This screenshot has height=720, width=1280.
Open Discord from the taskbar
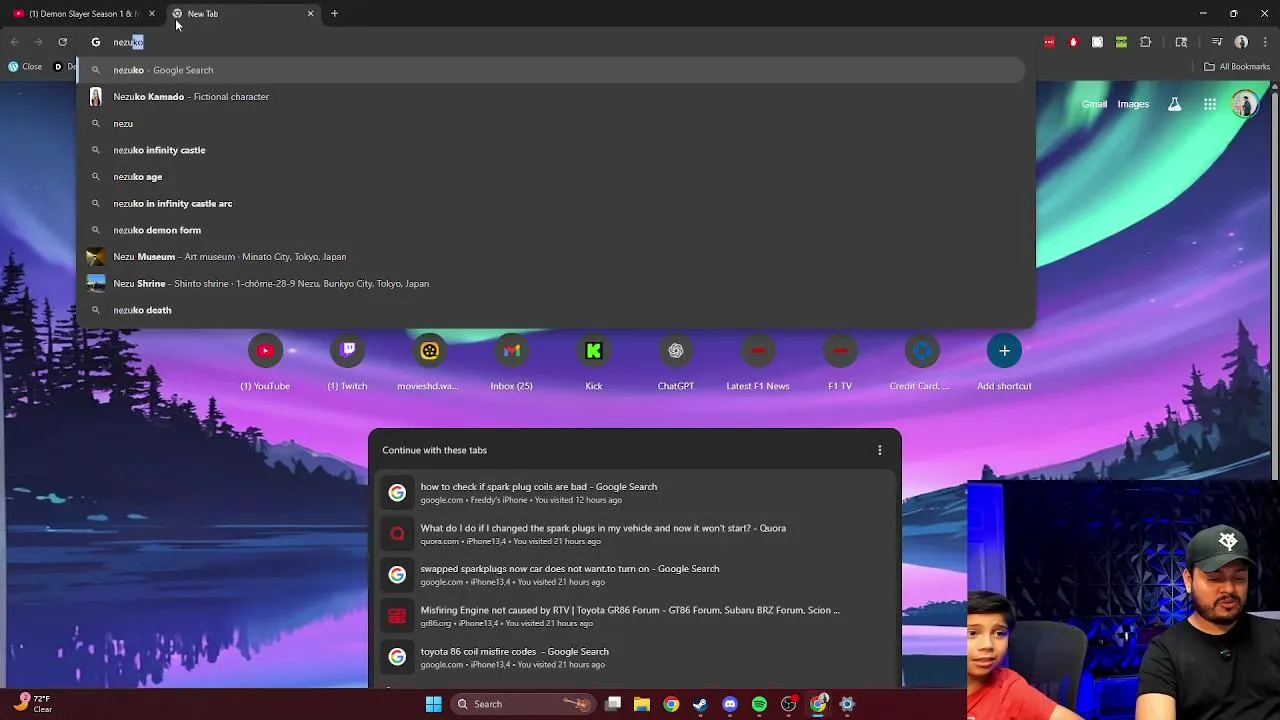(730, 704)
